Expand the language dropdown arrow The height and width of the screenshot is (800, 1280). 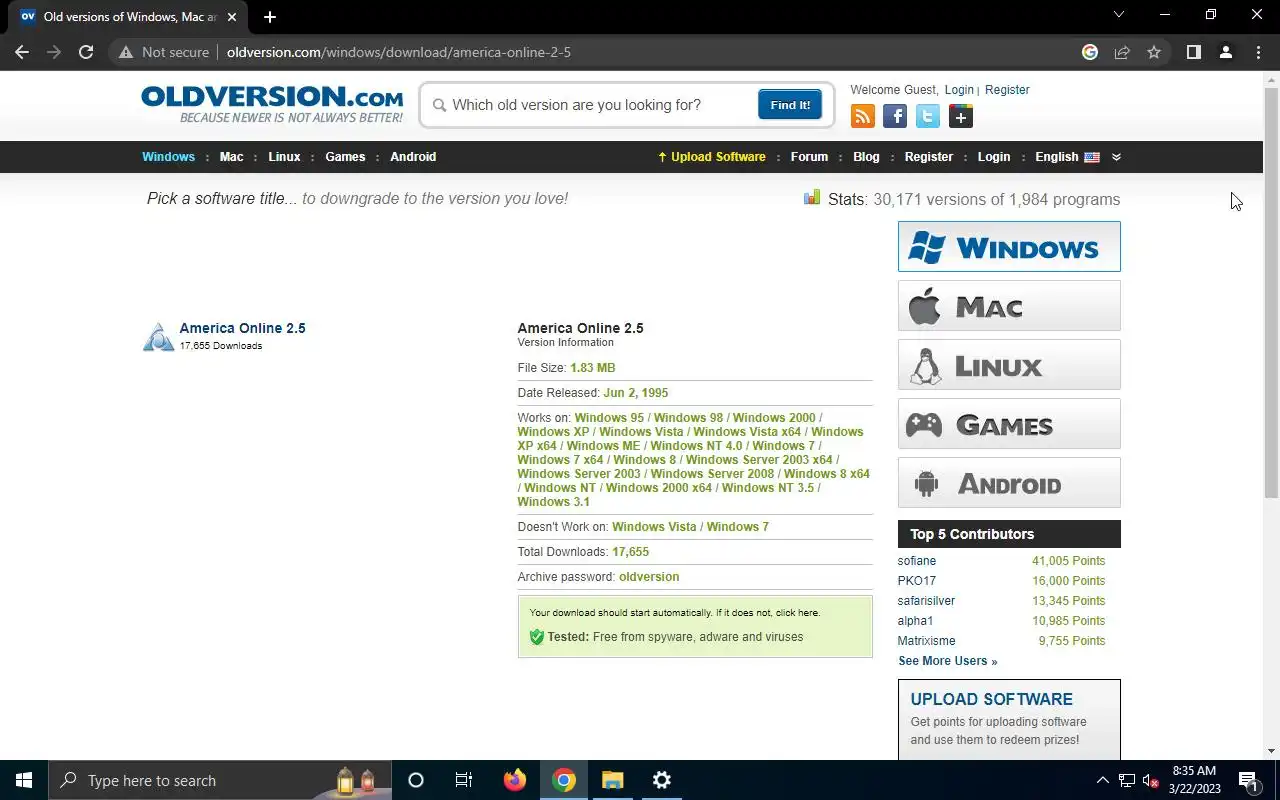[1116, 157]
